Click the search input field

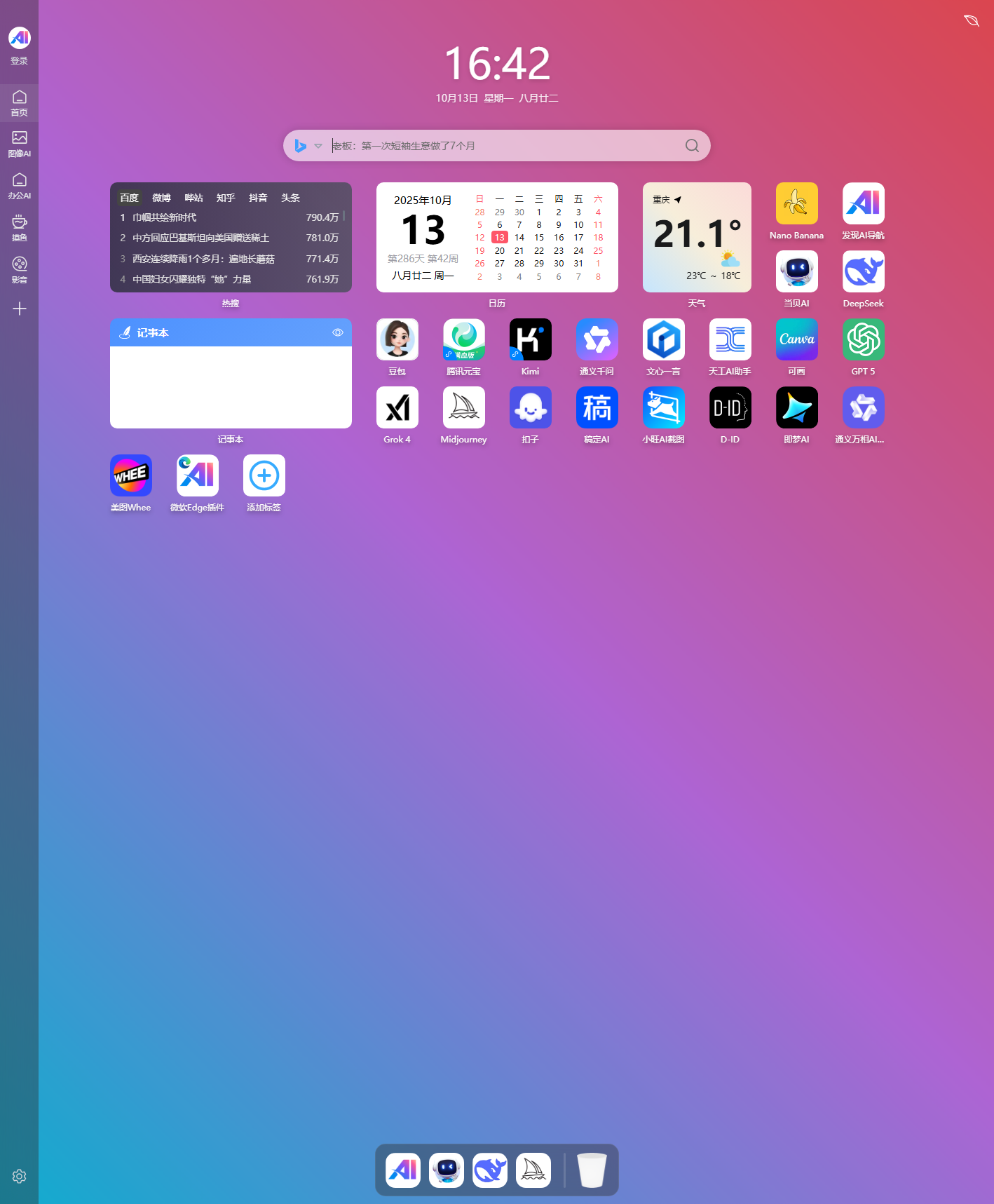point(505,146)
